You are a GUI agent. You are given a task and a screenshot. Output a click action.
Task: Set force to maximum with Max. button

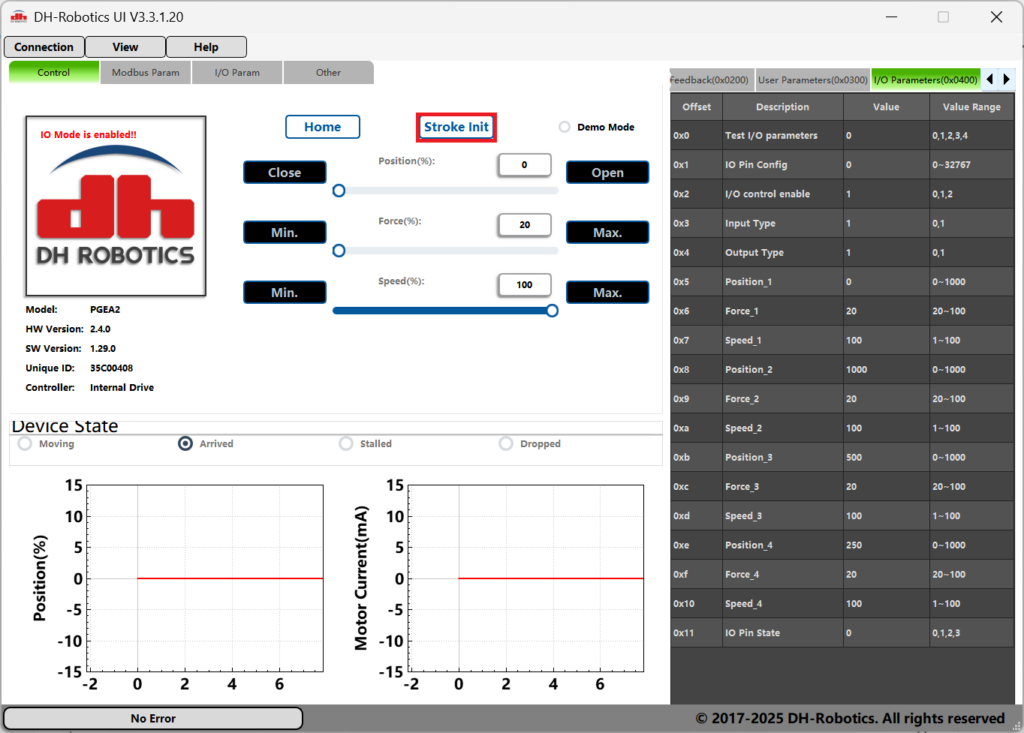607,233
